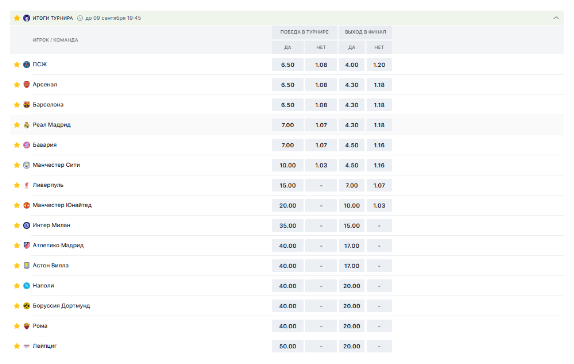Viewport: 574px width, 364px height.
Task: Toggle favorite star for Итоги турнира header
Action: click(17, 18)
